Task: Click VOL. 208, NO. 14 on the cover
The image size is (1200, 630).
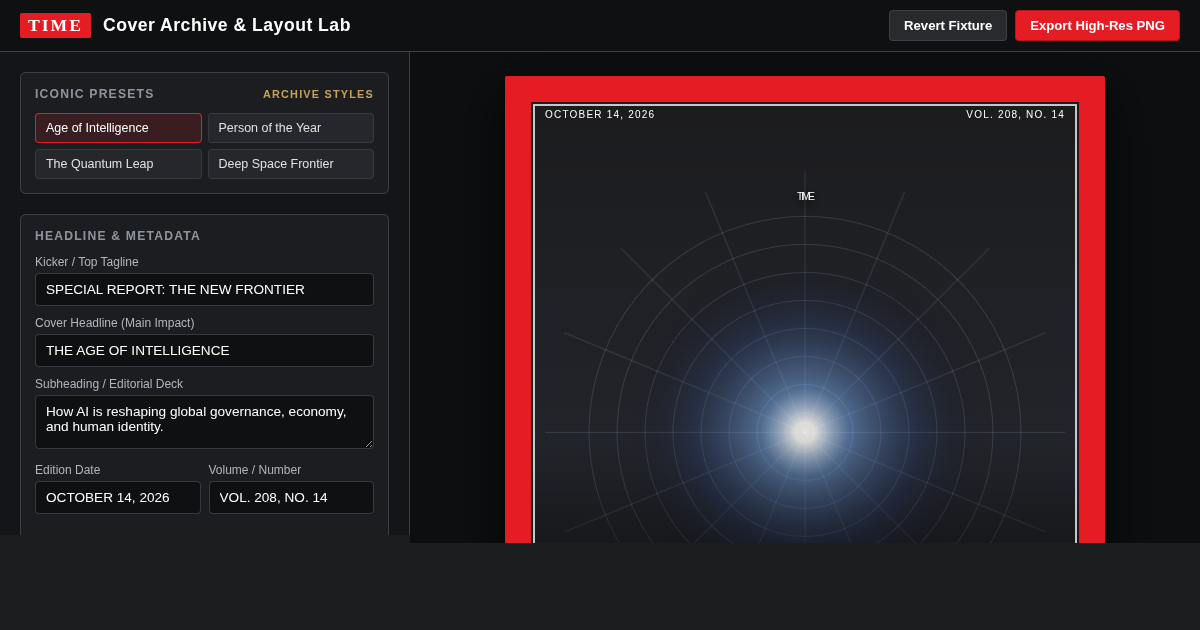Action: pos(1015,115)
